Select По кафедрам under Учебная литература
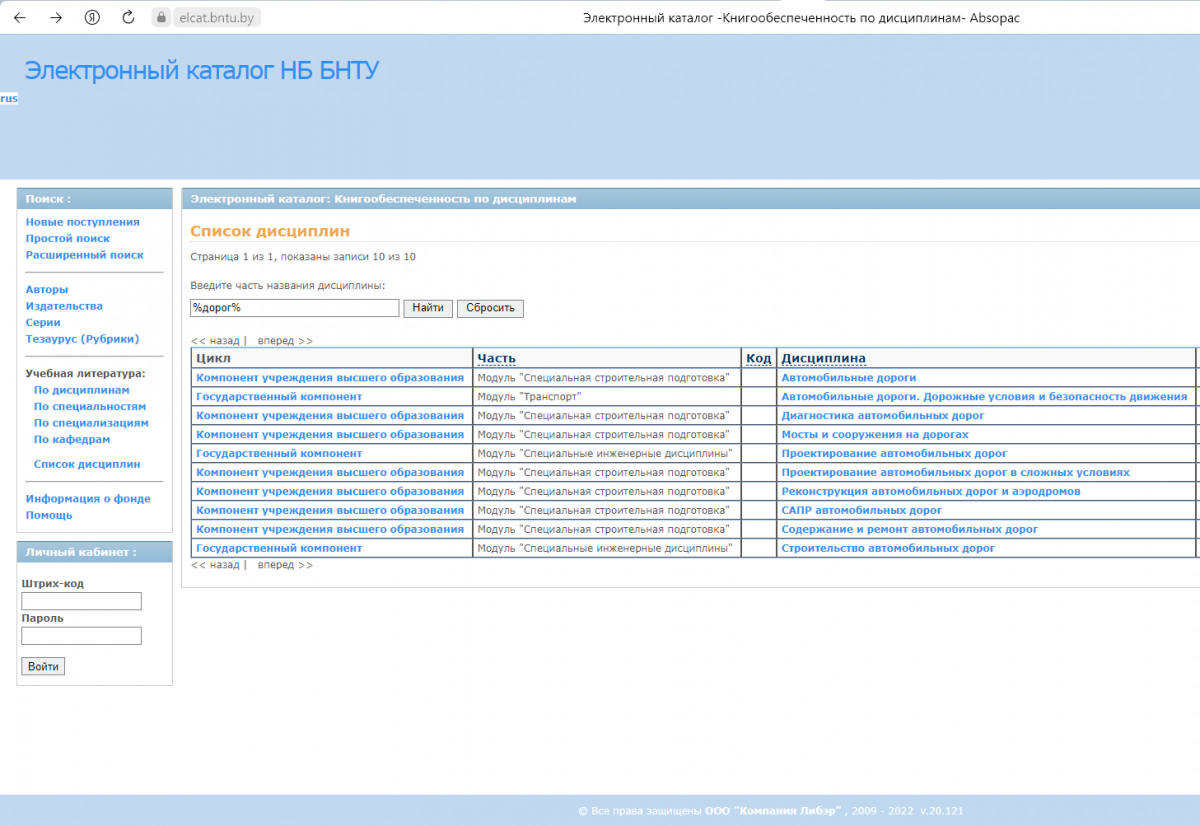 click(71, 439)
